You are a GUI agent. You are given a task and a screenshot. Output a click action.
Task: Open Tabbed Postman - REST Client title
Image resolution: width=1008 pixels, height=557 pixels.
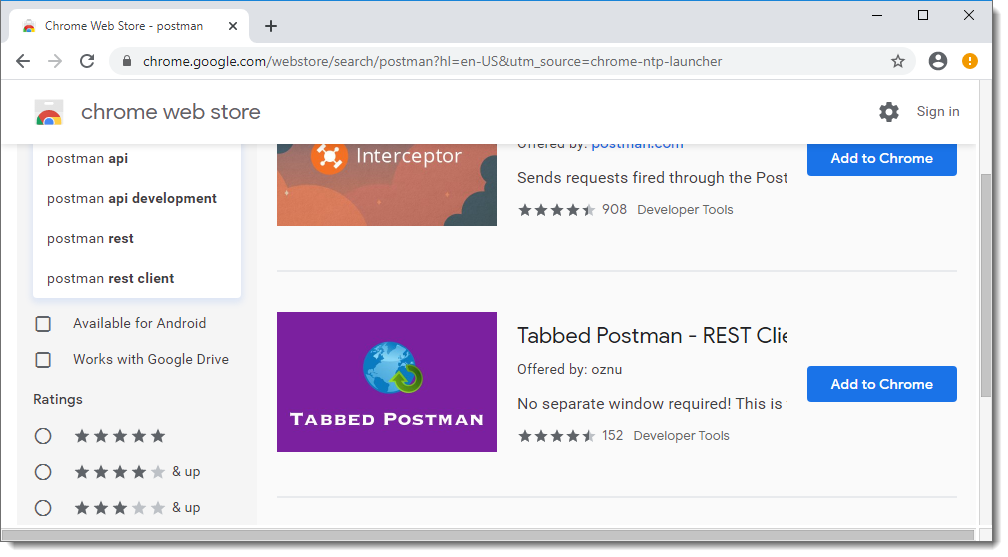[652, 335]
